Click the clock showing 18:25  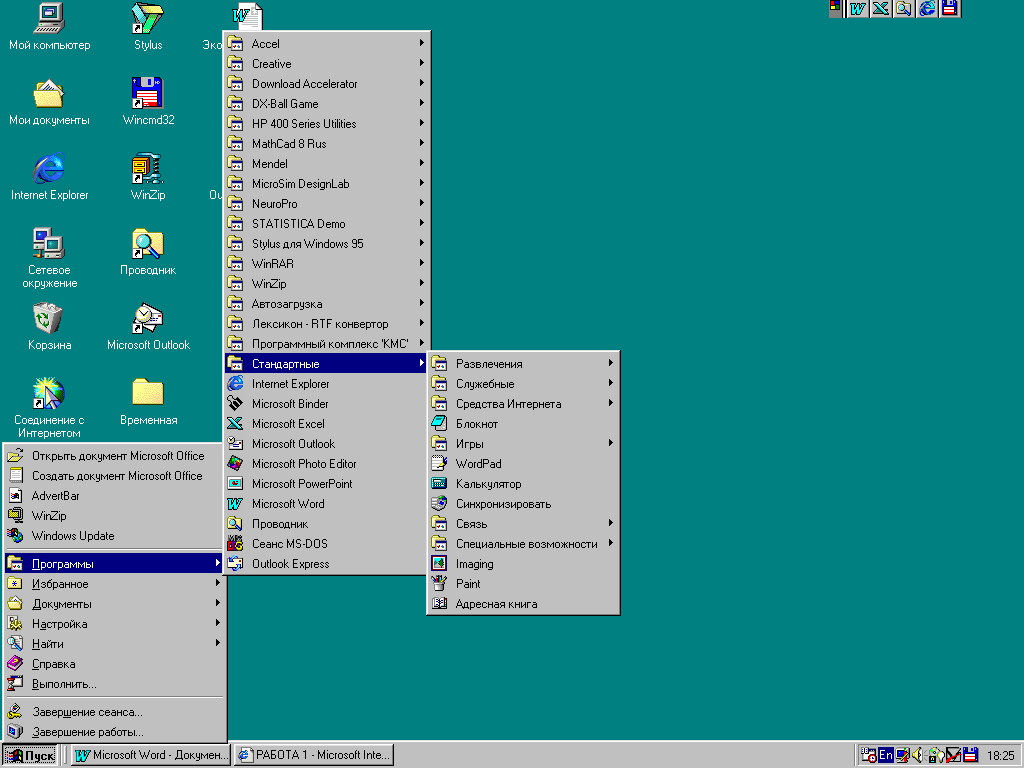[1000, 756]
